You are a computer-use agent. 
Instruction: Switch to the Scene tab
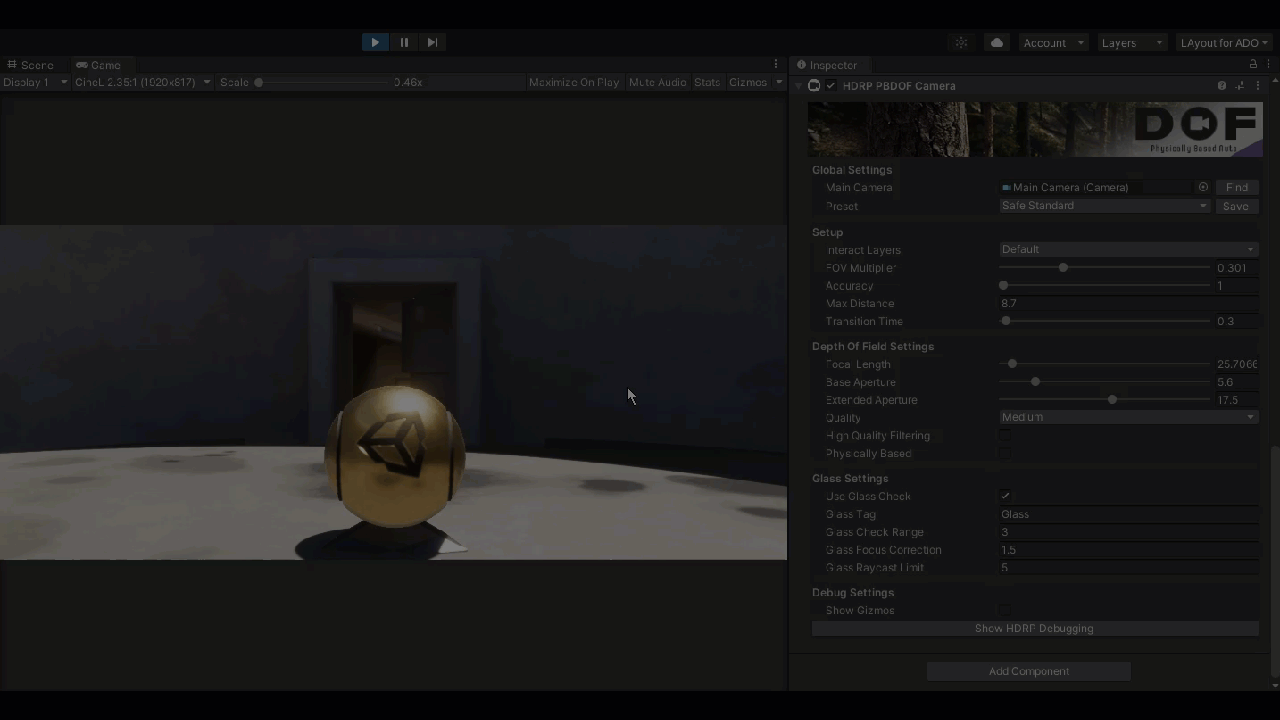click(31, 65)
